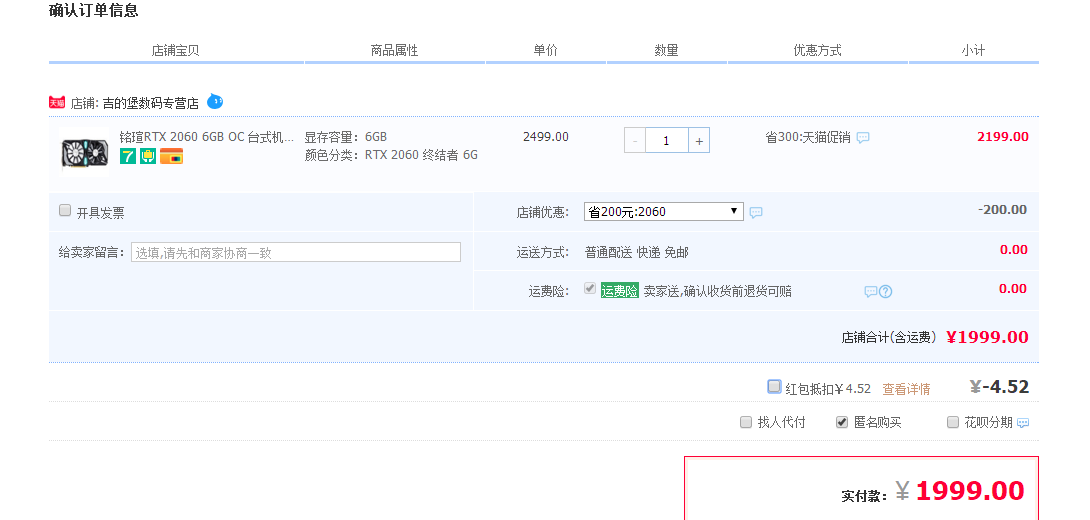The height and width of the screenshot is (520, 1090).
Task: Uncheck the 匿名购买 anonymous purchase checkbox
Action: (x=842, y=421)
